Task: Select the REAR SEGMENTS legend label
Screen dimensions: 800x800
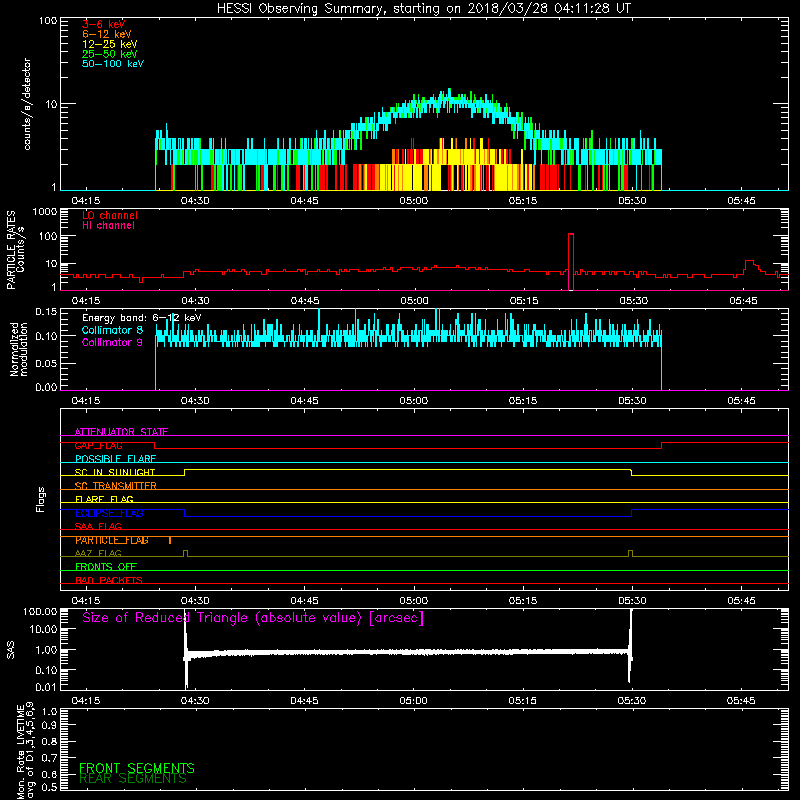Action: (133, 779)
